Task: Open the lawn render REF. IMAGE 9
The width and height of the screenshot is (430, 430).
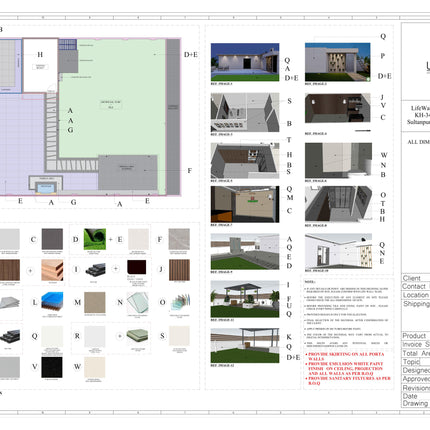Action: [245, 252]
